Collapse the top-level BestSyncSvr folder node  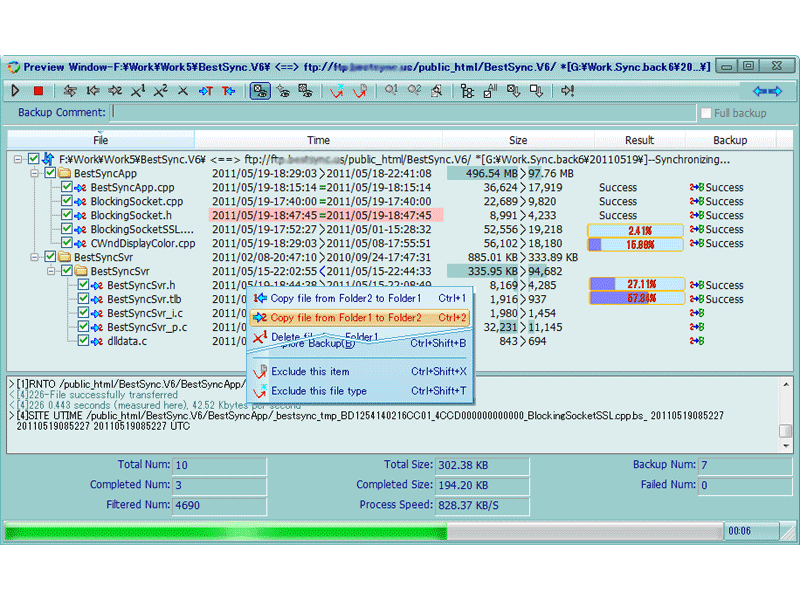click(34, 257)
